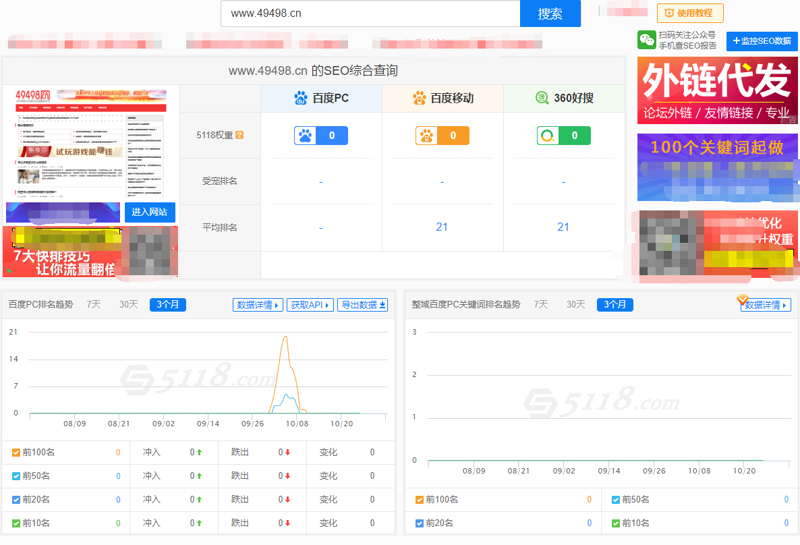Click the 进入网站 button
Image resolution: width=800 pixels, height=545 pixels.
point(150,212)
